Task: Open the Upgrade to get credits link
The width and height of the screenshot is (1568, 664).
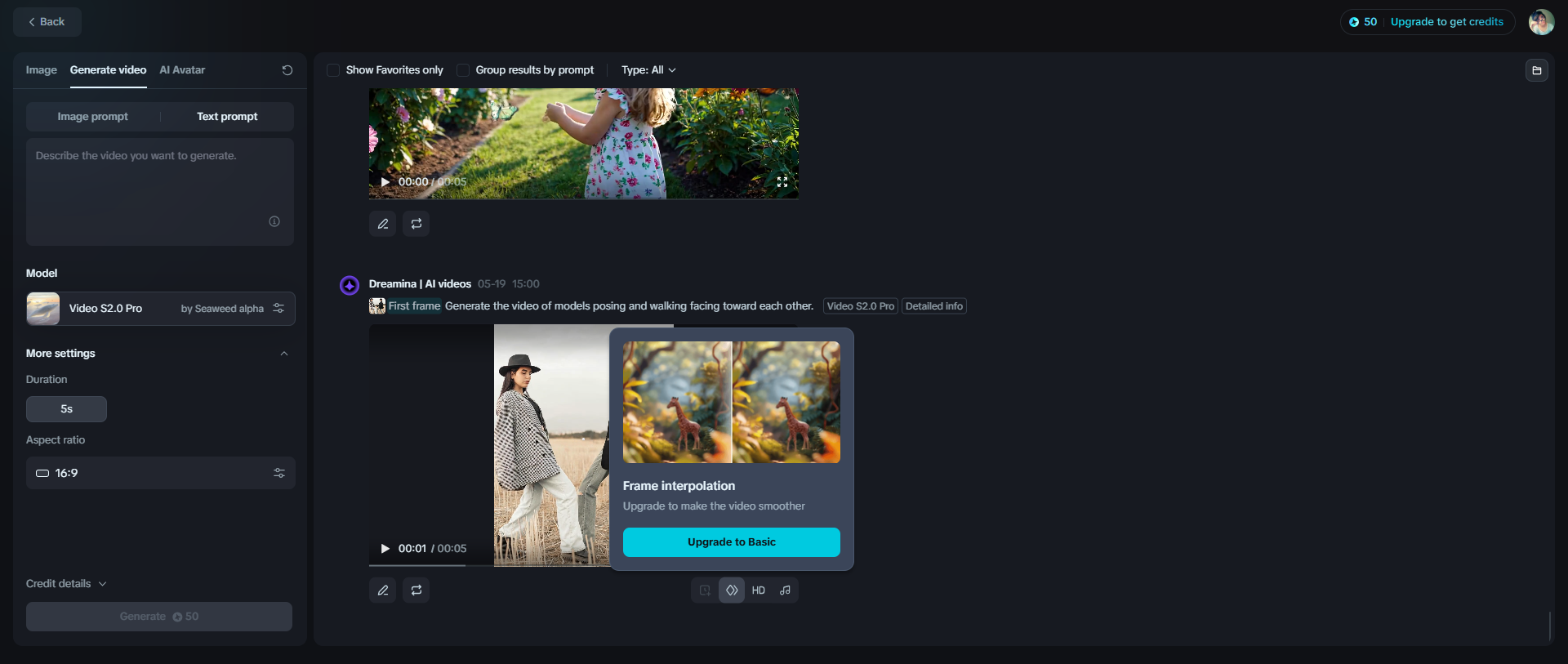Action: [1446, 22]
